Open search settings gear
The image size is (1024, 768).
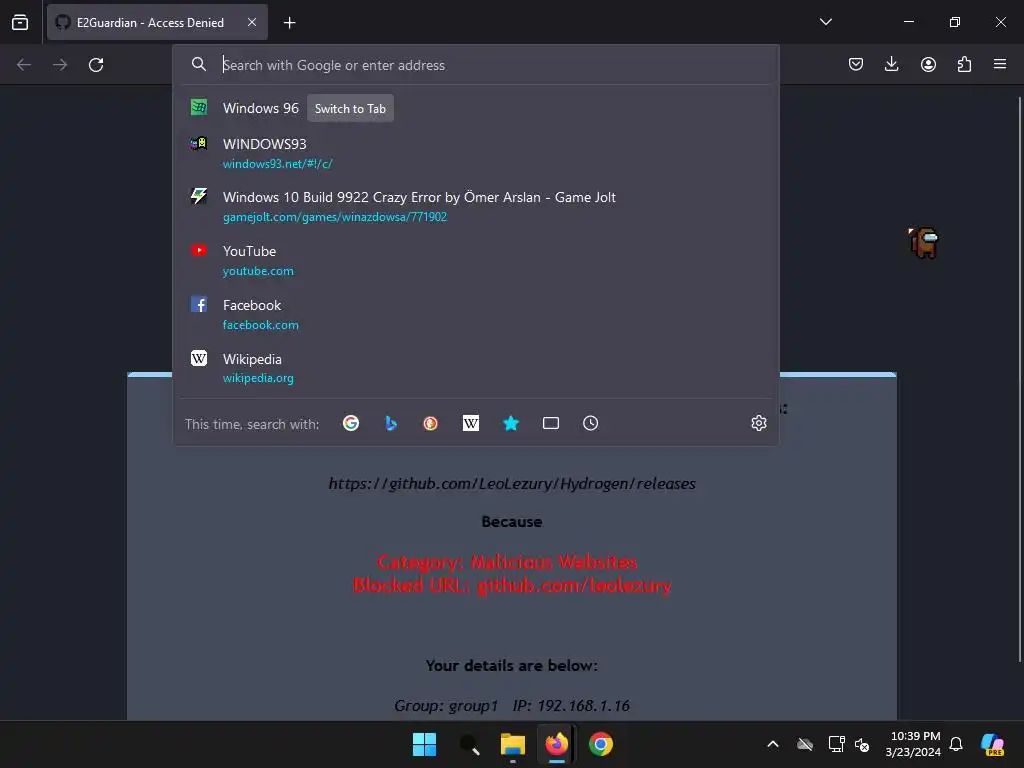[758, 423]
